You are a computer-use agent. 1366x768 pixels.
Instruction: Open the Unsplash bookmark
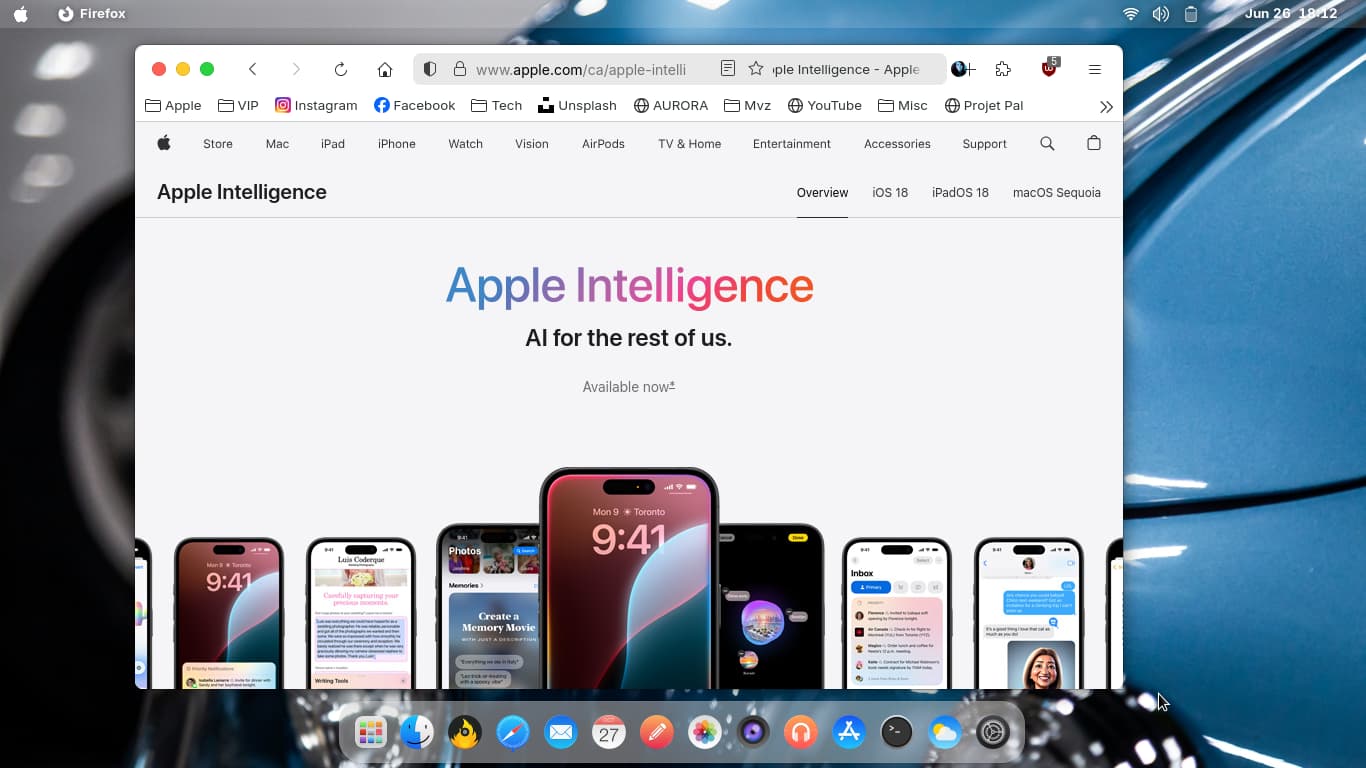(577, 105)
